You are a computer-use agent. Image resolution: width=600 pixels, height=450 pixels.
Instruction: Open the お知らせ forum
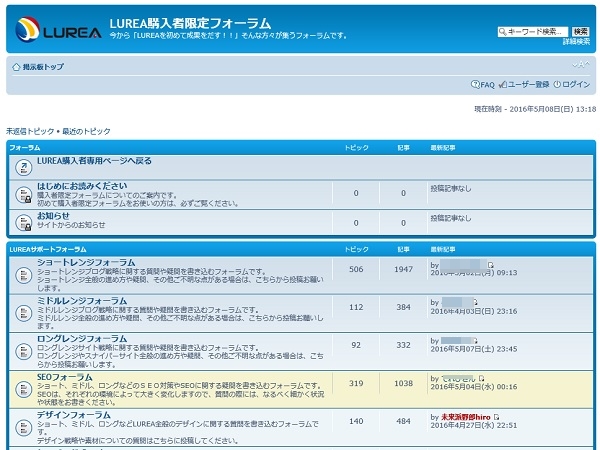click(x=53, y=216)
